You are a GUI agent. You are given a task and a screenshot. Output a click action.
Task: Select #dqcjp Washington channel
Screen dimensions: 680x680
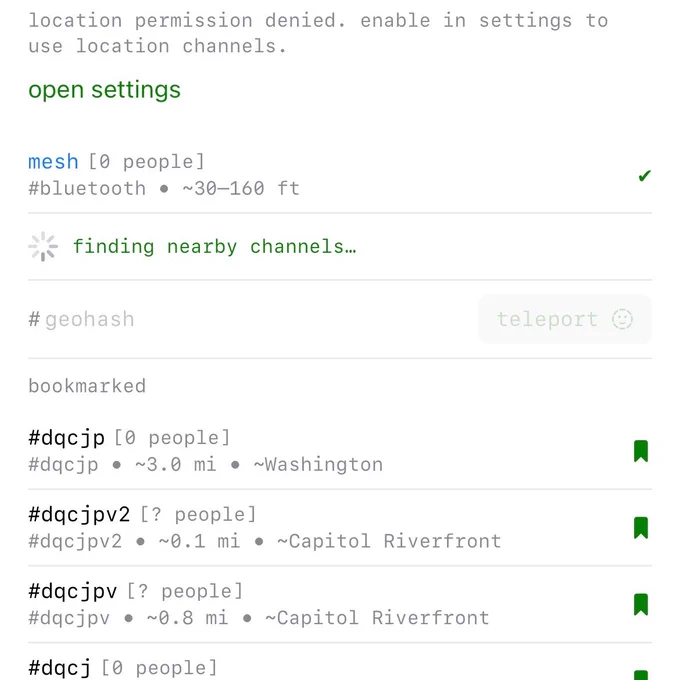pyautogui.click(x=340, y=451)
